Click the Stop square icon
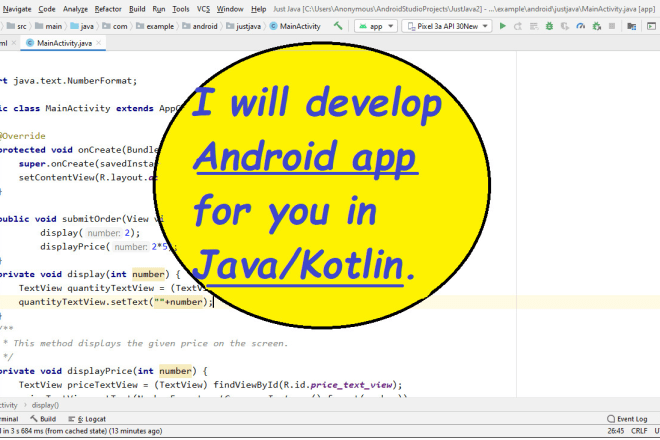The width and height of the screenshot is (660, 440). [x=612, y=26]
